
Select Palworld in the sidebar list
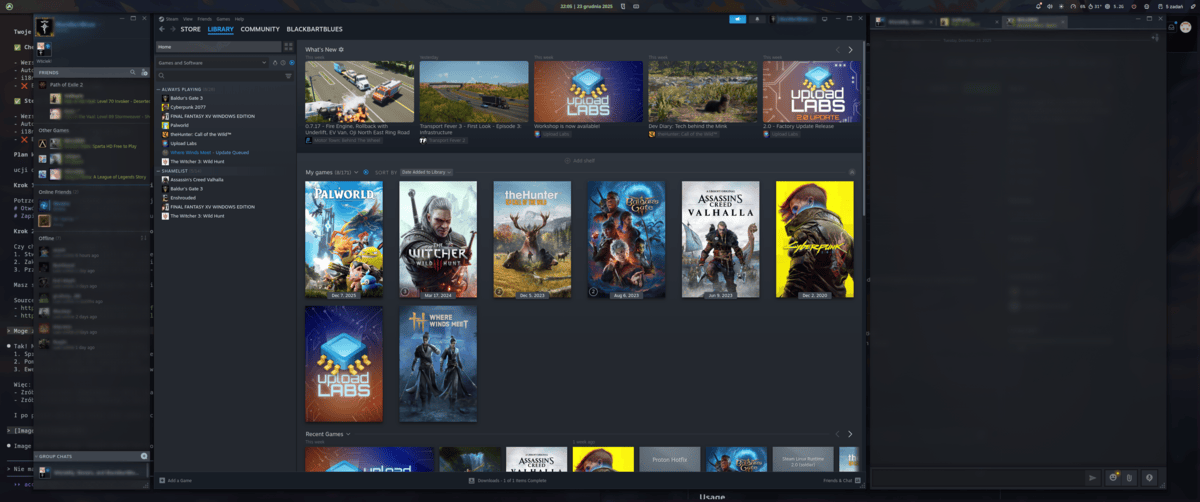tap(179, 125)
